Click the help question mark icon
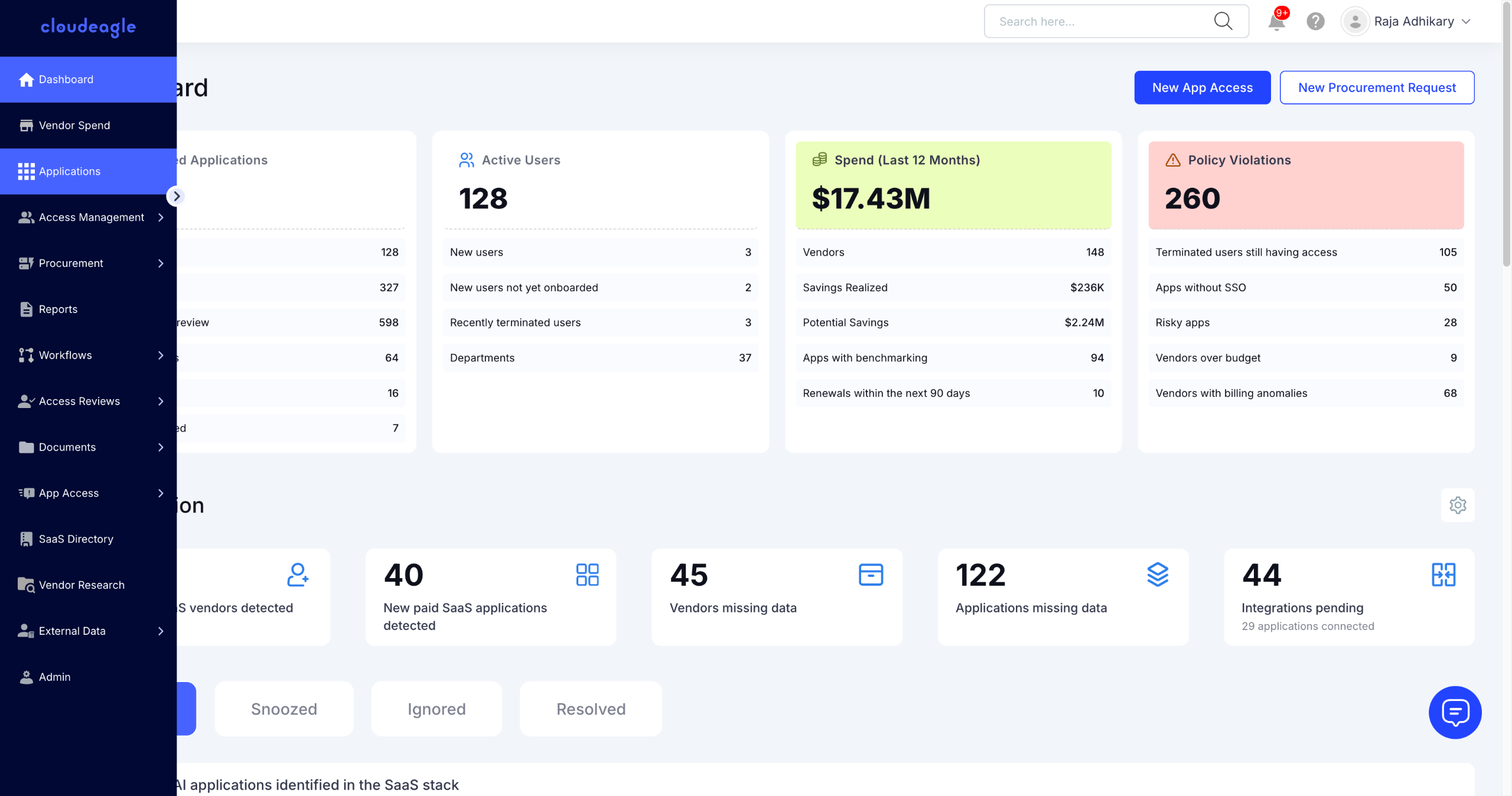Viewport: 1512px width, 796px height. pyautogui.click(x=1315, y=22)
